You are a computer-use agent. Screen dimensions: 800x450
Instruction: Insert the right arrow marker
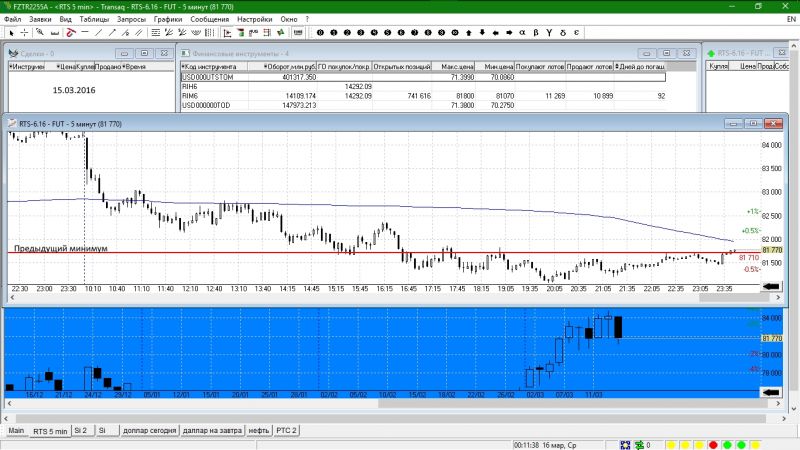click(x=509, y=33)
